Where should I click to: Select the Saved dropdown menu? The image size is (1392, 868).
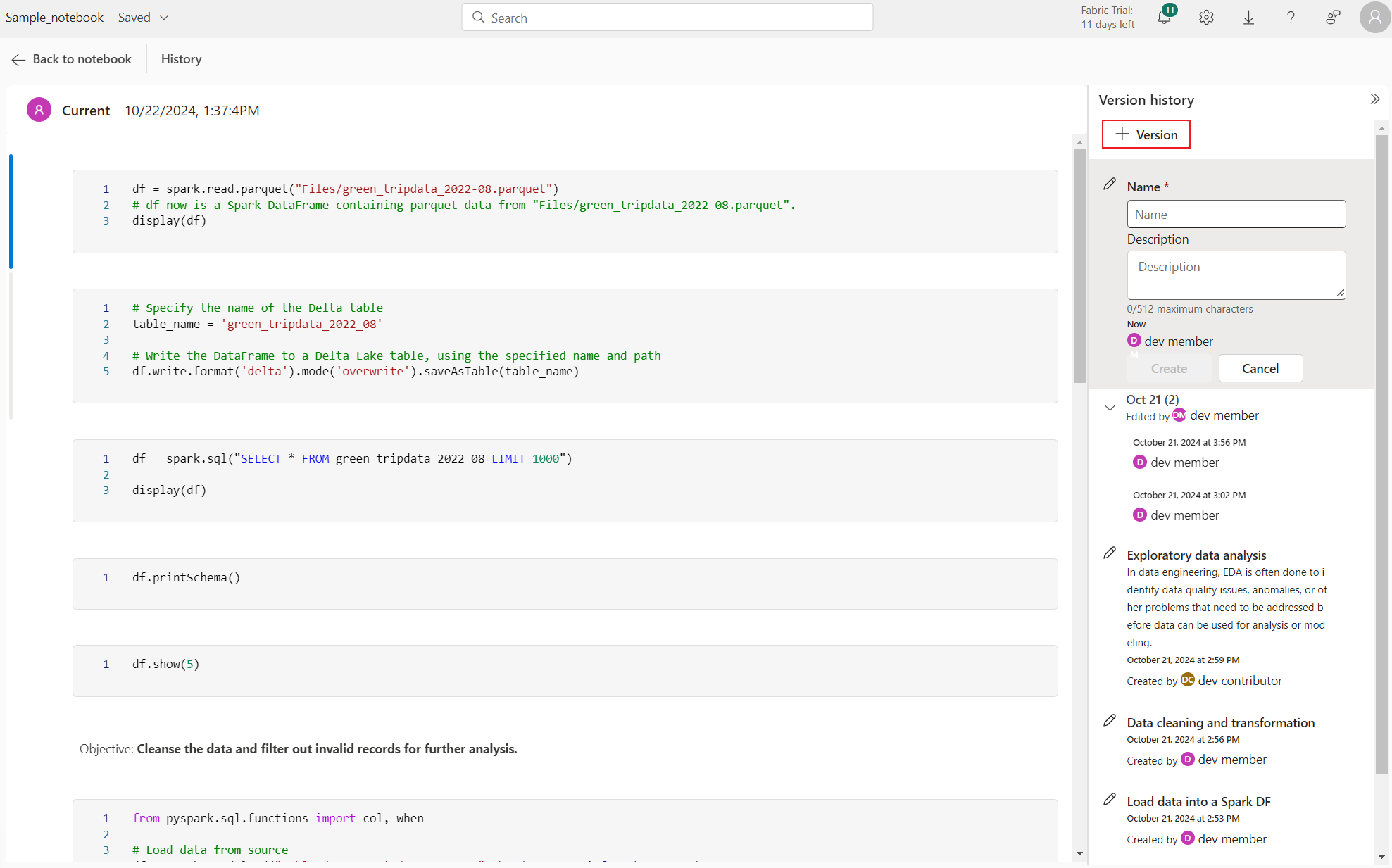(144, 17)
